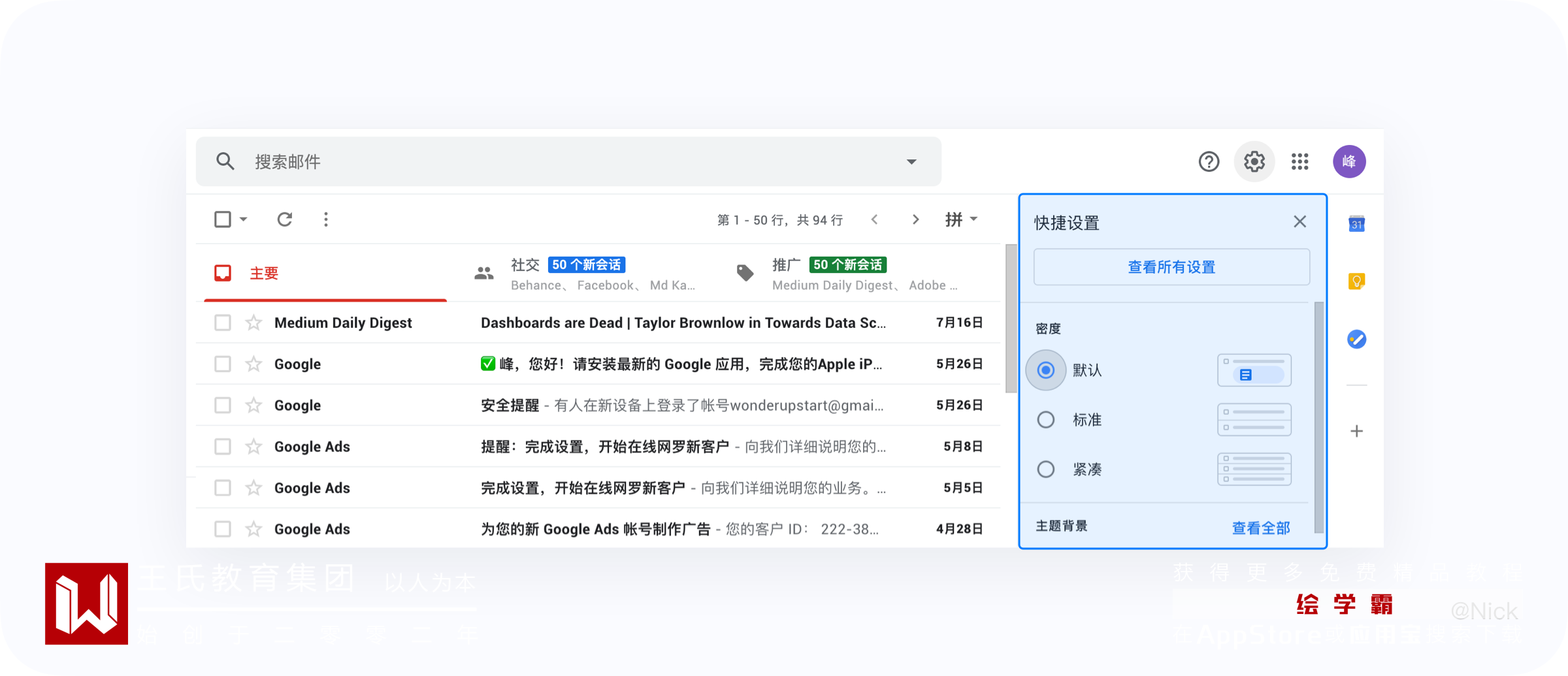
Task: Click the email list vertical scrollbar
Action: coord(1011,319)
